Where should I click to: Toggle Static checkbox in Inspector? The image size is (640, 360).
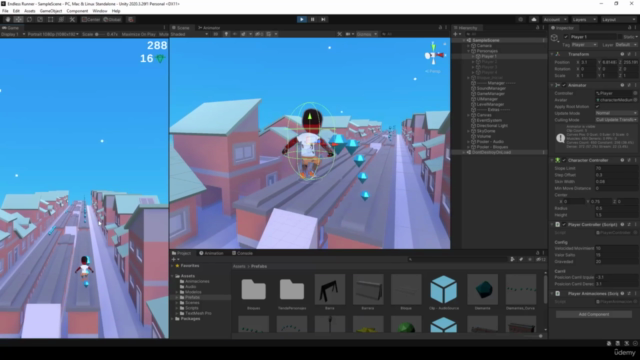[x=621, y=37]
